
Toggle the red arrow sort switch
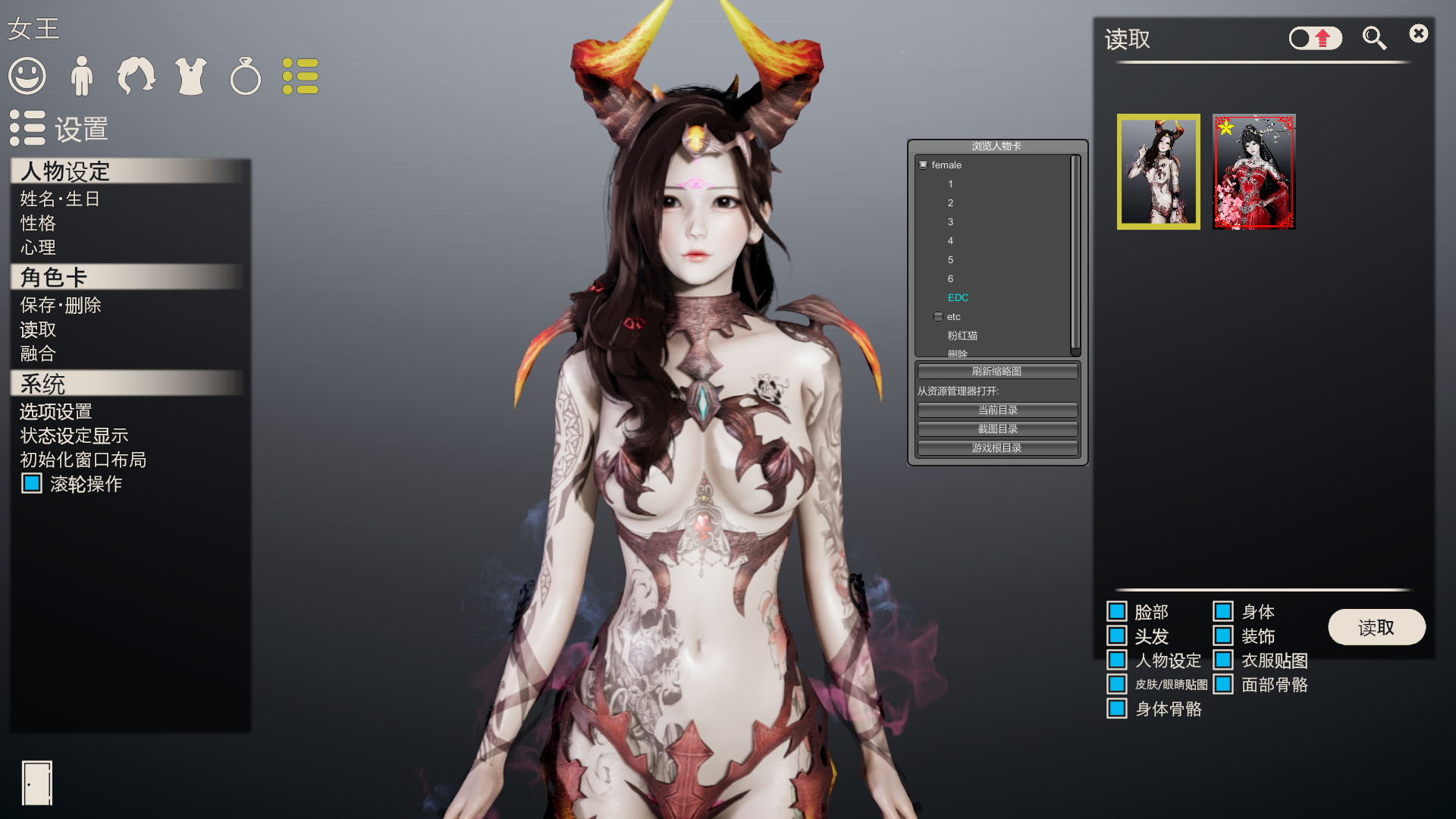coord(1316,38)
